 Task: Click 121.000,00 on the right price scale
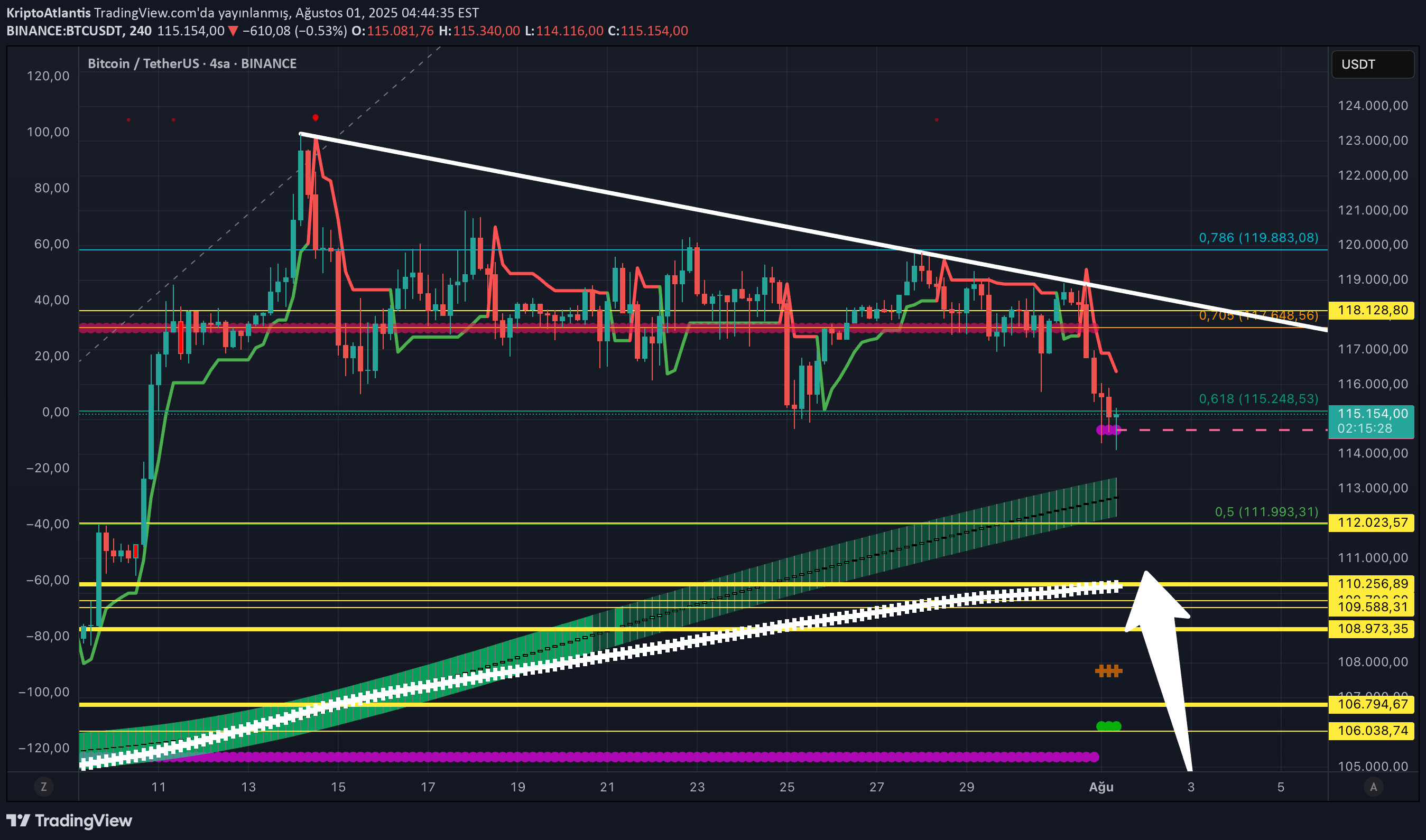tap(1373, 210)
